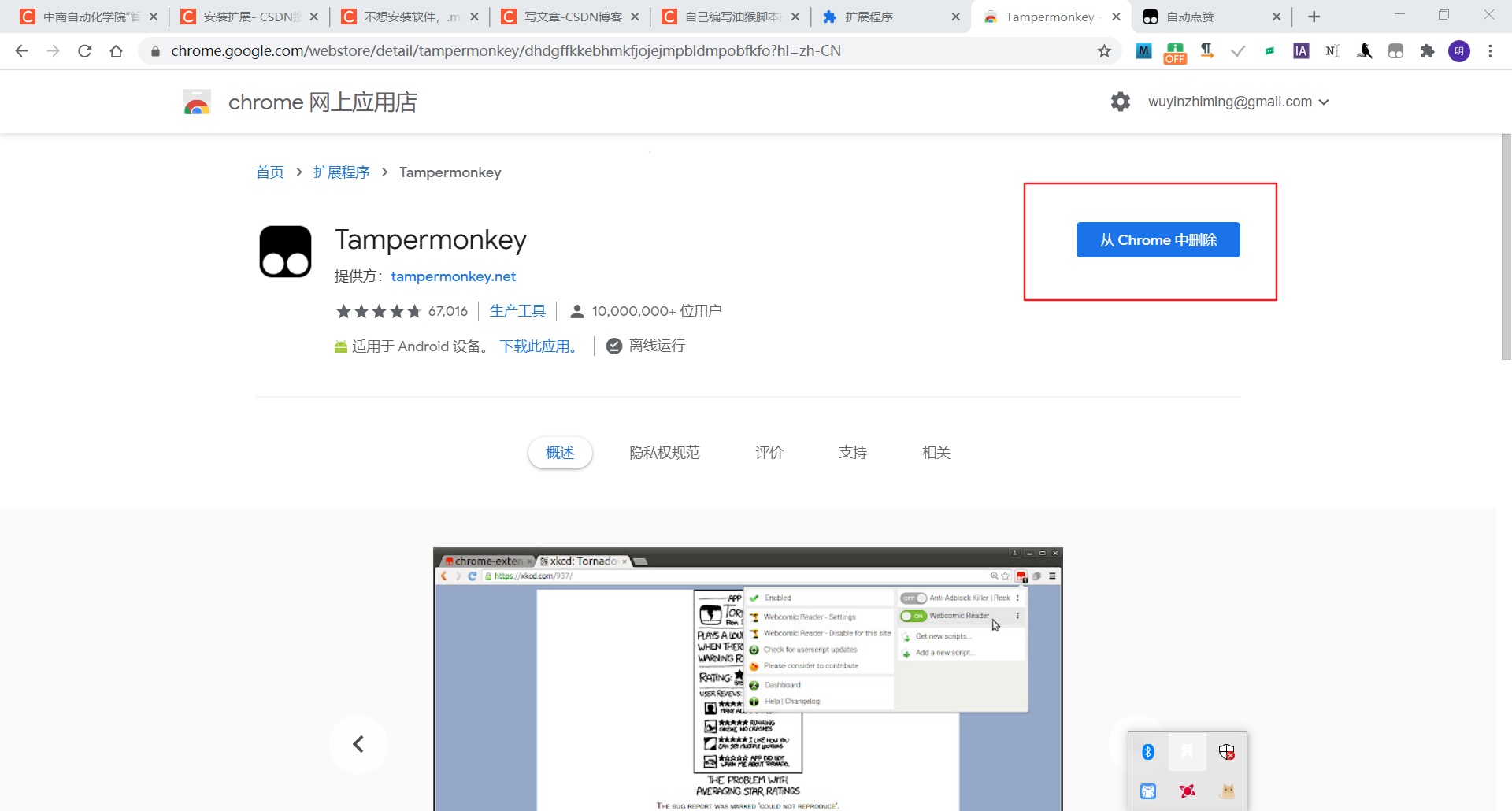Viewport: 1512px width, 811px height.
Task: Reload the page with the refresh icon
Action: coord(85,51)
